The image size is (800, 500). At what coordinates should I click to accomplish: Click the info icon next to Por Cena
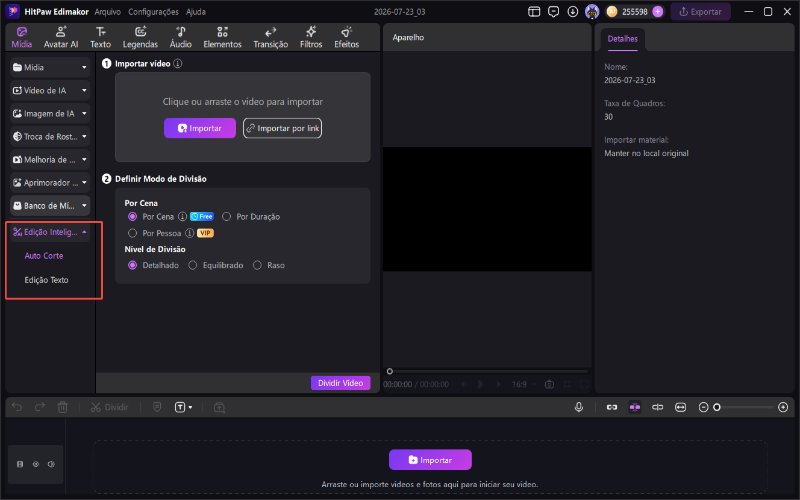[182, 217]
